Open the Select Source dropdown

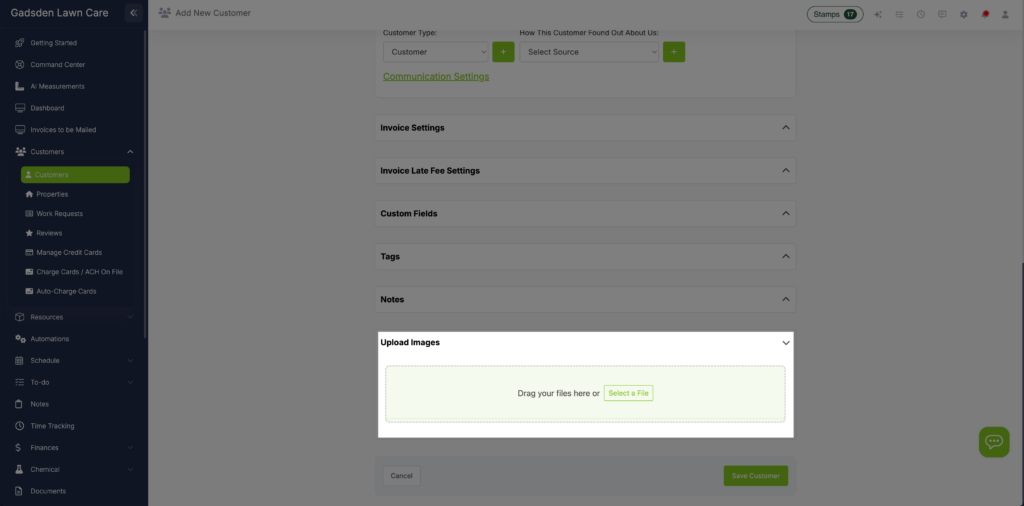(589, 52)
